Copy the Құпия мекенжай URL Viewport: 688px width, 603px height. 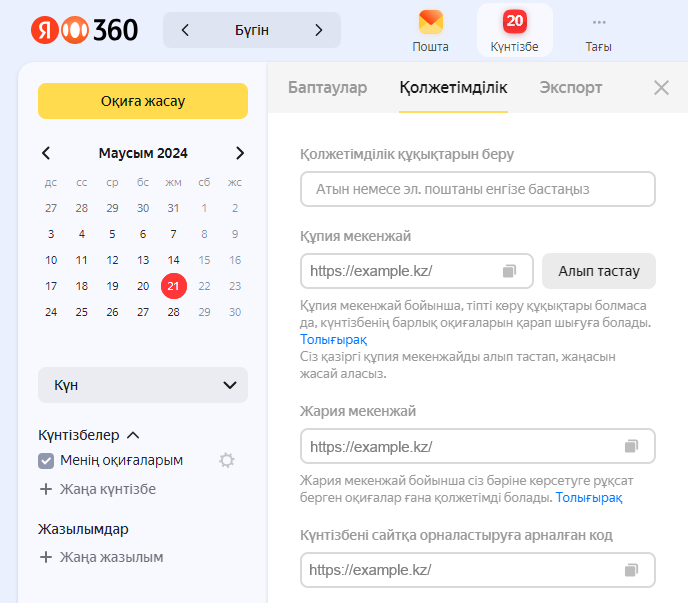[x=510, y=271]
